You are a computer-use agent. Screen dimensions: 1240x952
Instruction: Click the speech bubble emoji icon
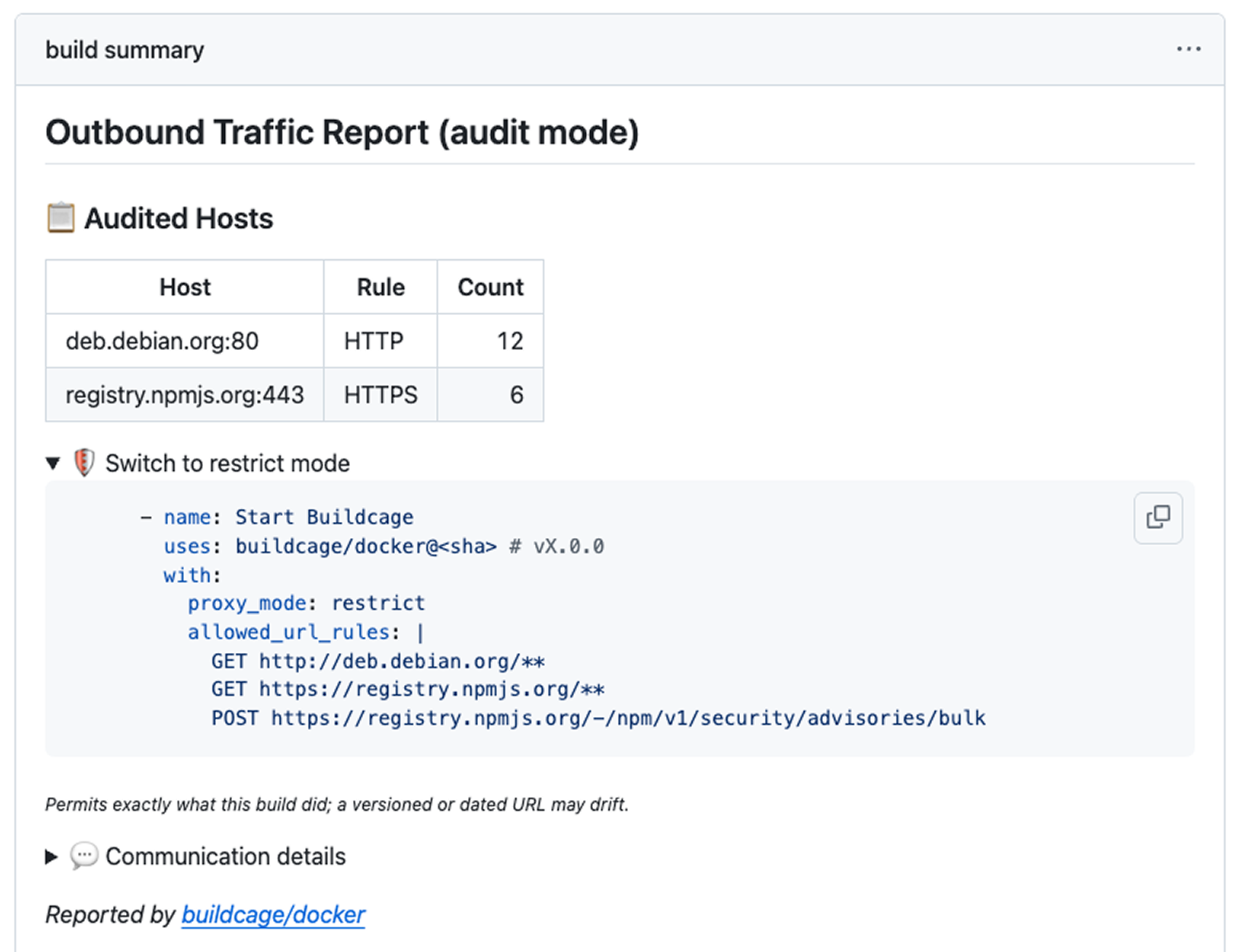[84, 856]
